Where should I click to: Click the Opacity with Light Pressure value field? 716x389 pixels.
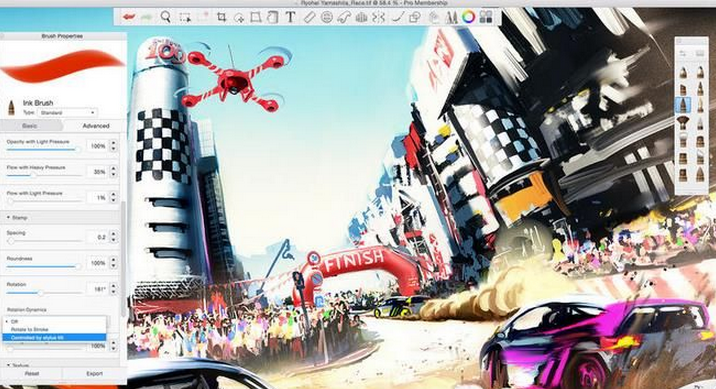(x=98, y=146)
